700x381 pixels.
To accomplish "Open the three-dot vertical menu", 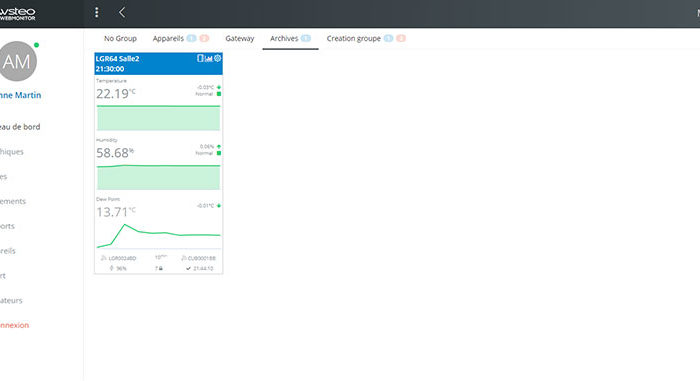I will pyautogui.click(x=96, y=13).
